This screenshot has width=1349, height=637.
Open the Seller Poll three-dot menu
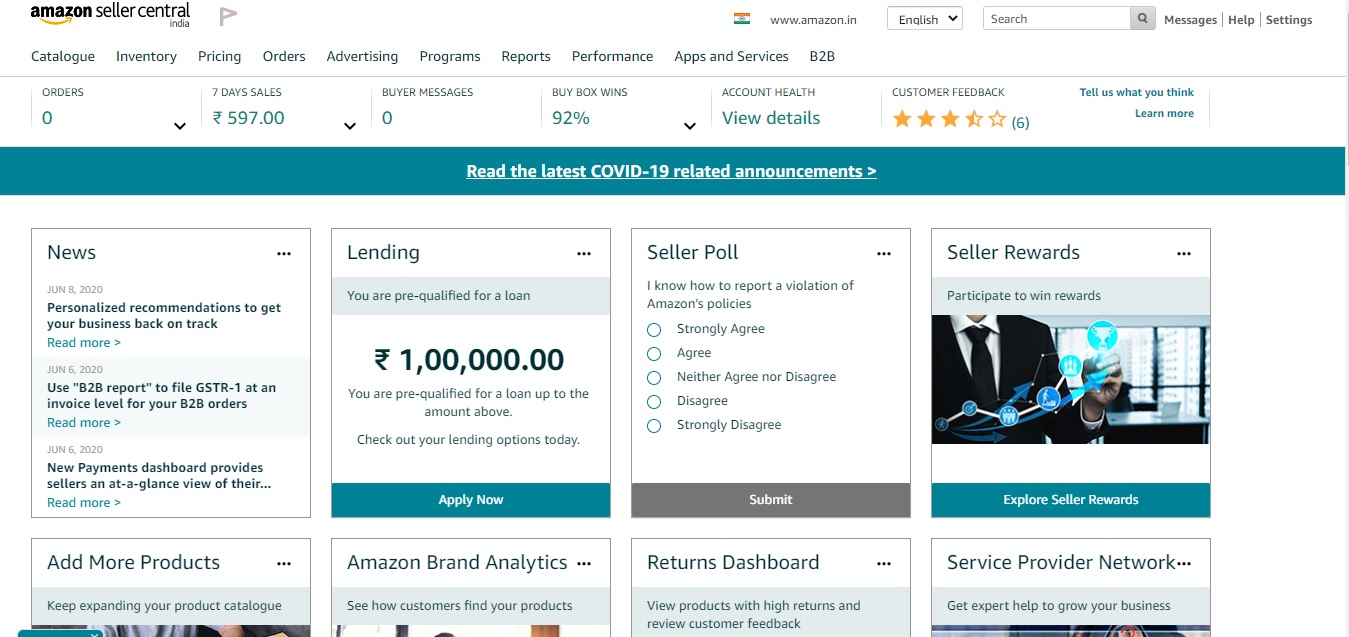[884, 254]
